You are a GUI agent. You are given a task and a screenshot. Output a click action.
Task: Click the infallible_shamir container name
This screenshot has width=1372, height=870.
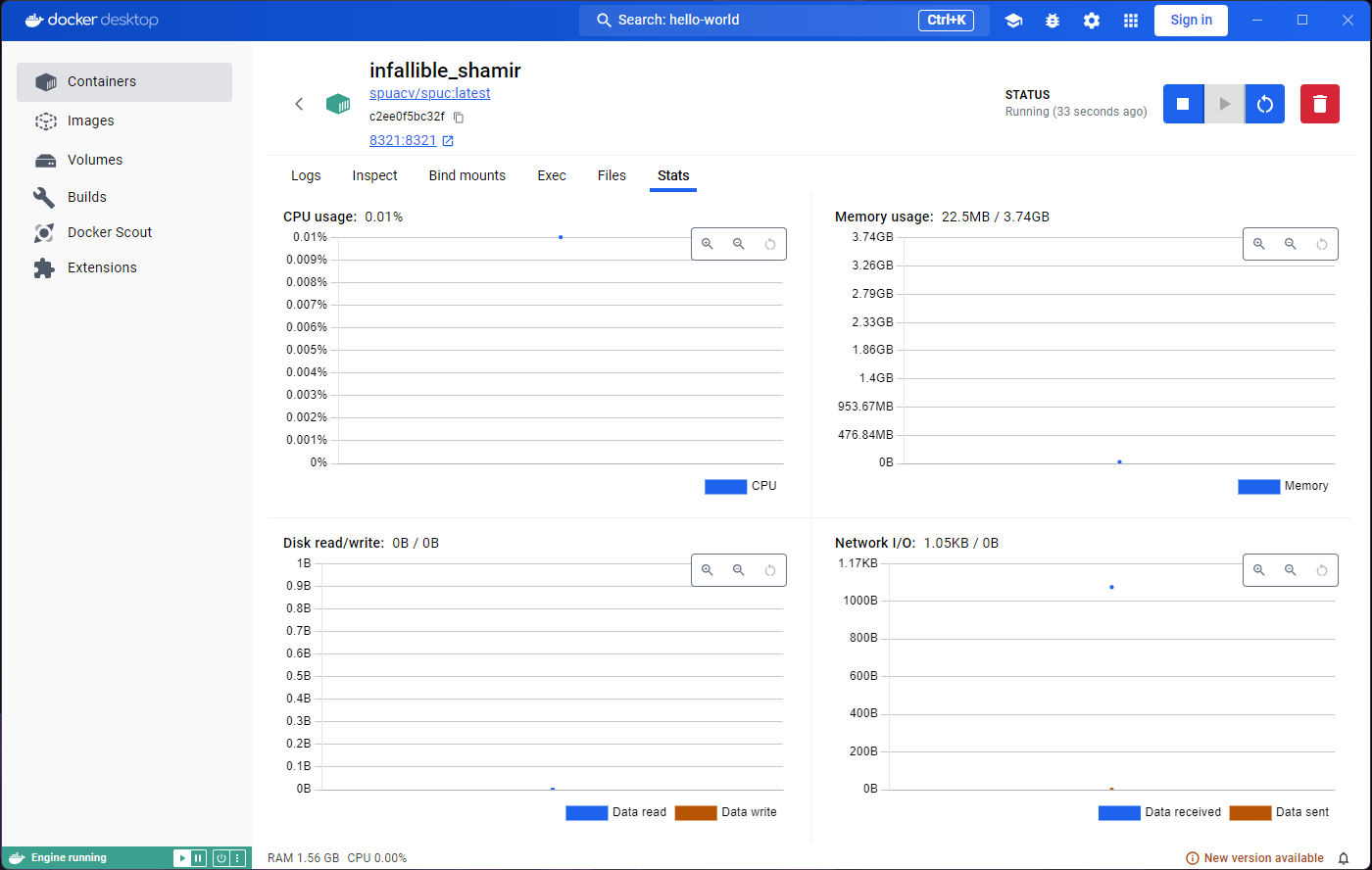point(445,71)
